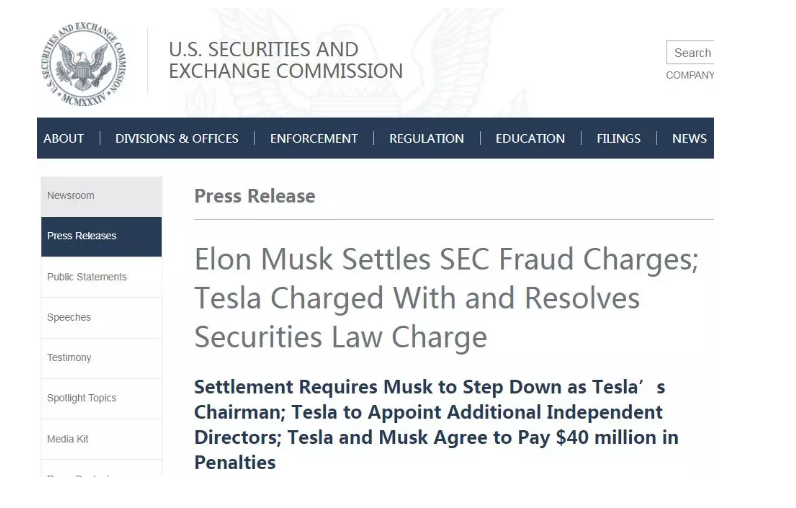Open the NEWS navigation item

click(689, 139)
